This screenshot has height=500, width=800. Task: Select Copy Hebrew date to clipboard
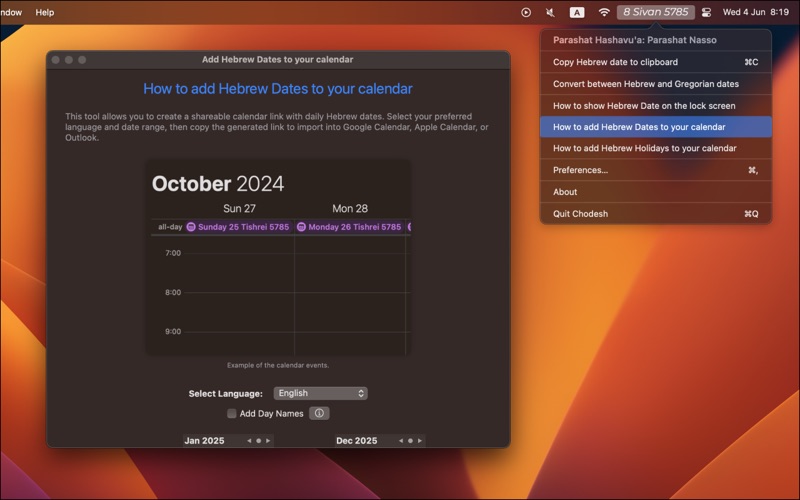[656, 62]
